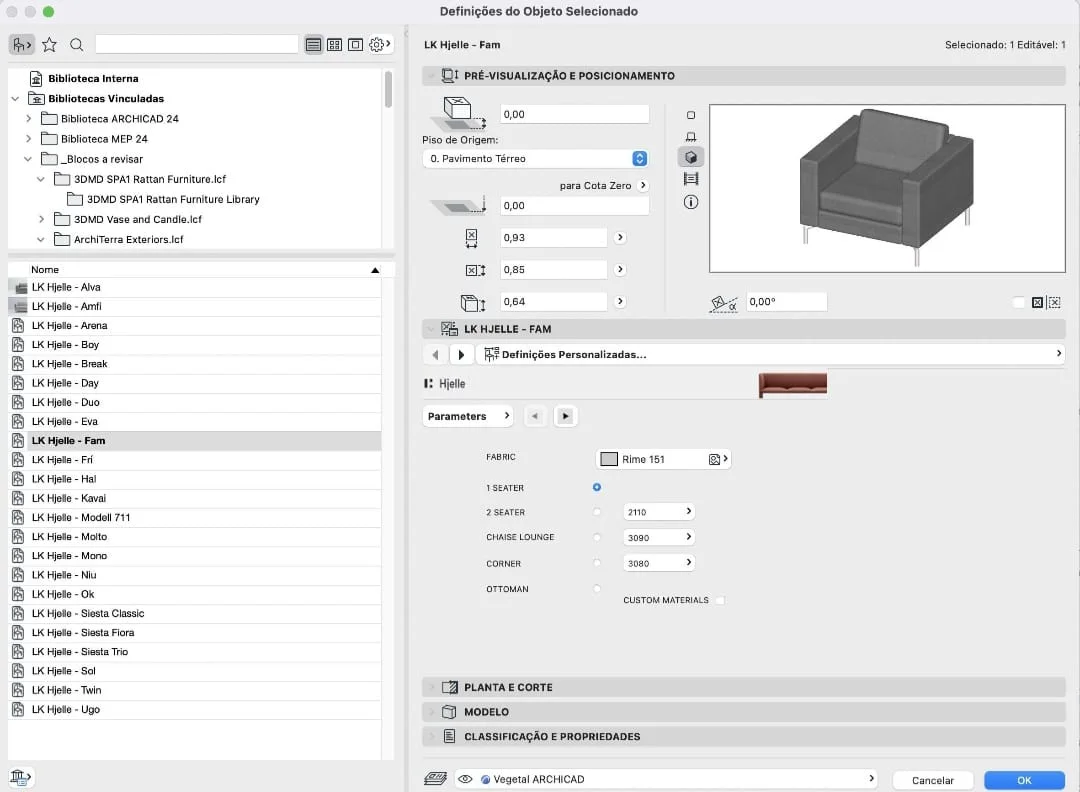This screenshot has height=792, width=1080.
Task: Click the Rime 151 fabric swatch
Action: click(609, 459)
